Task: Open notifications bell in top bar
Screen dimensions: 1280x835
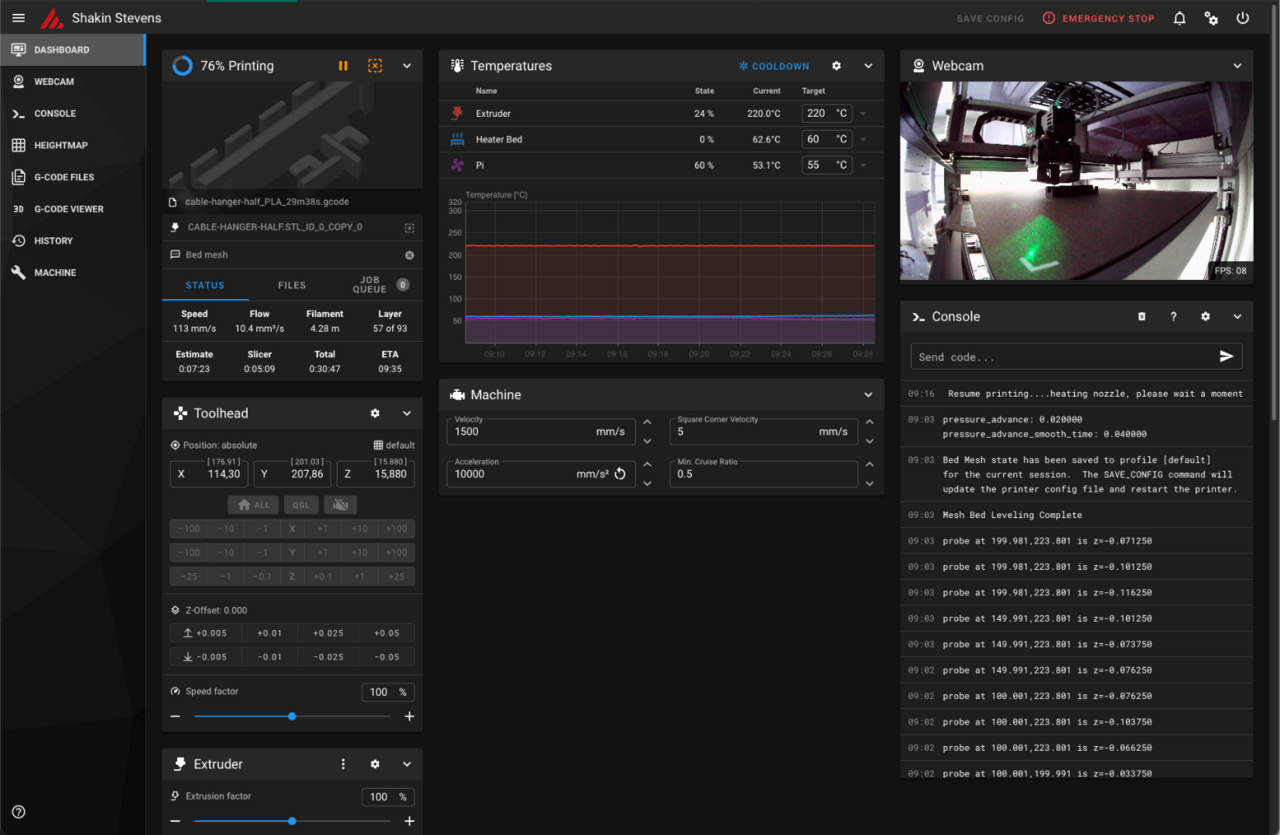Action: point(1179,18)
